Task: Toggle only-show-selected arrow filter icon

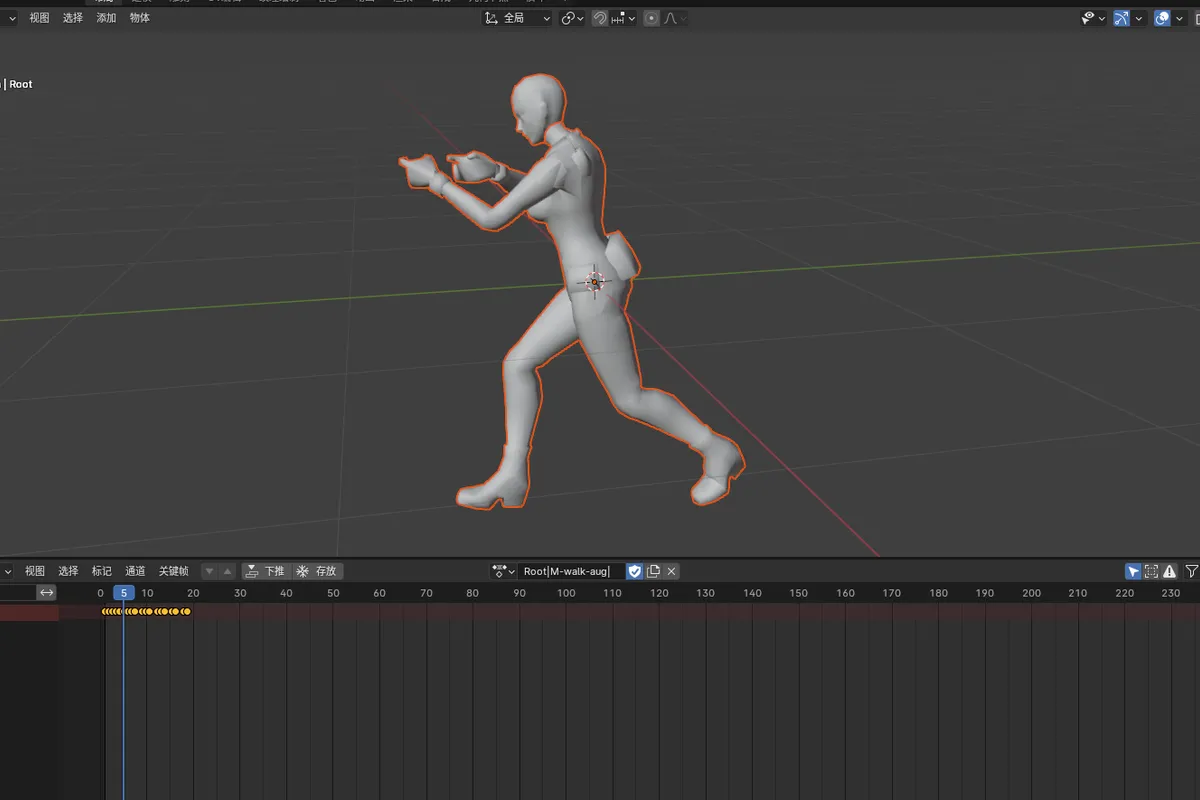Action: pyautogui.click(x=1133, y=571)
